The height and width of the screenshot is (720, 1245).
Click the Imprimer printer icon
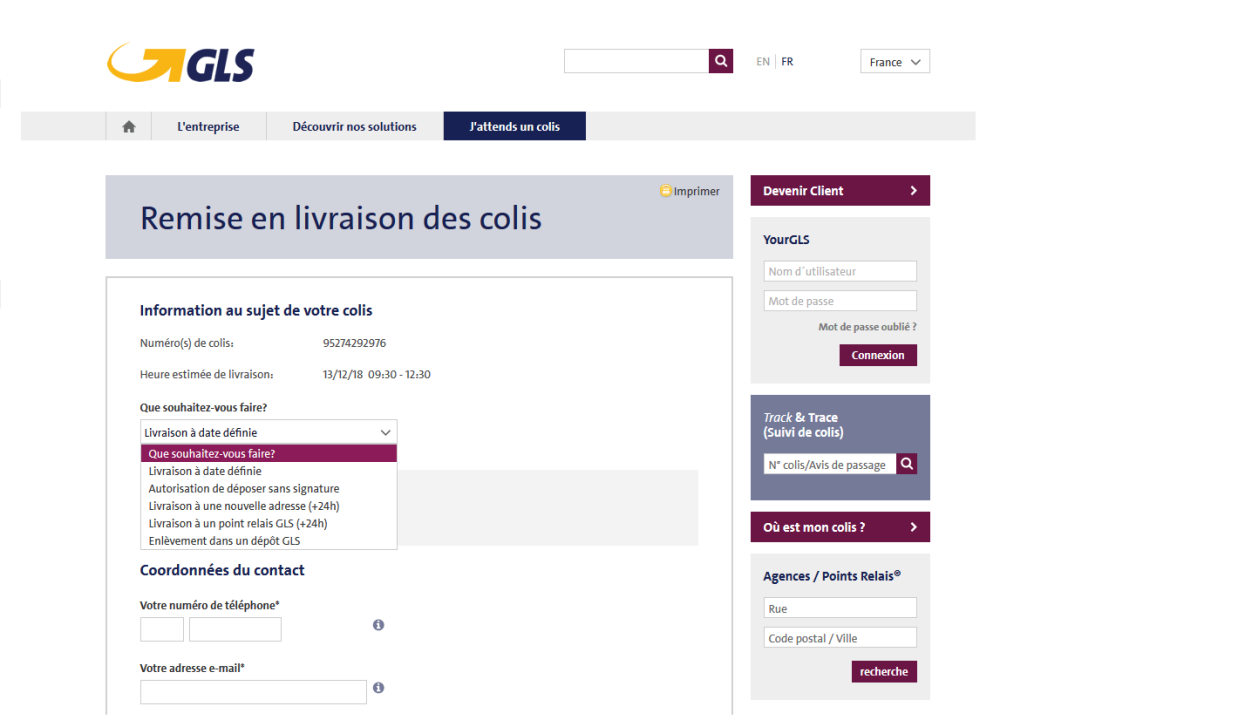coord(665,191)
